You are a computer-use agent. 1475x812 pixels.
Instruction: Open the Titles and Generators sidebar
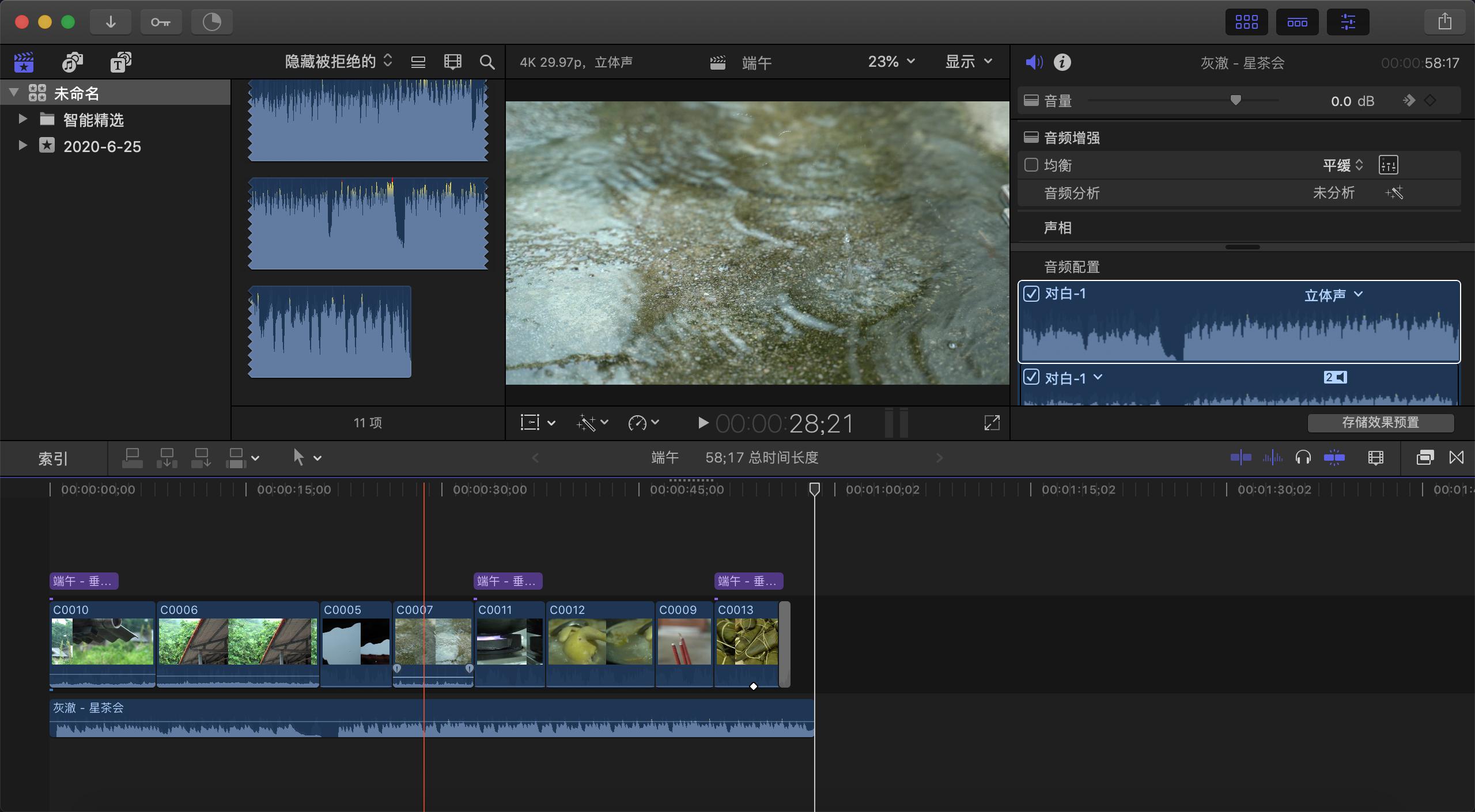pos(120,62)
